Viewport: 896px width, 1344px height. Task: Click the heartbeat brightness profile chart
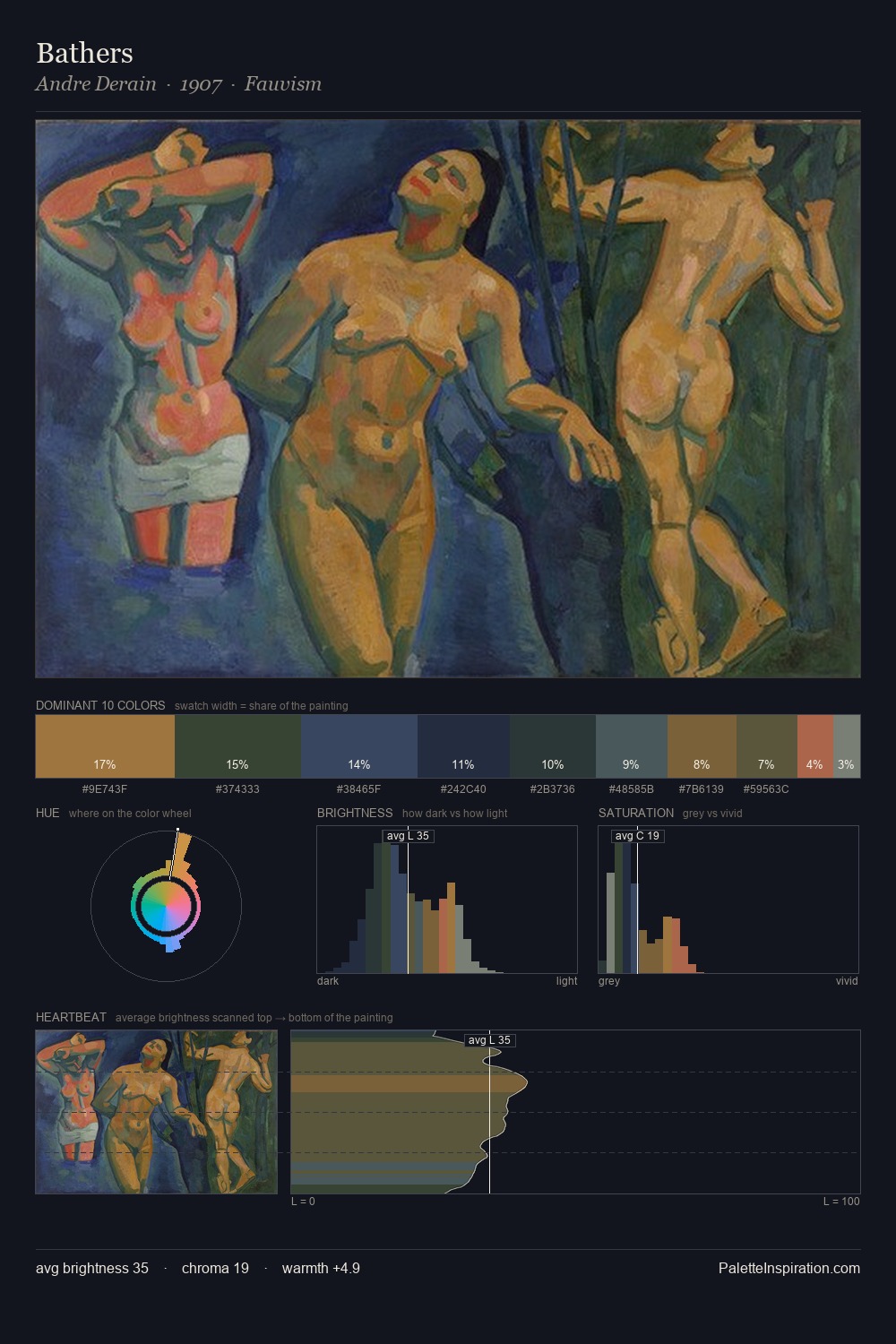coord(575,1112)
